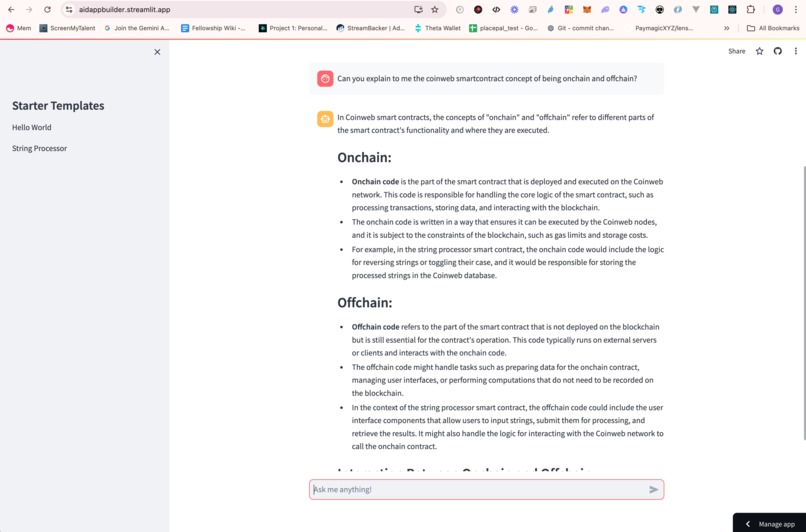Click the user question about coinweb smartcontract
This screenshot has height=532, width=806.
487,79
